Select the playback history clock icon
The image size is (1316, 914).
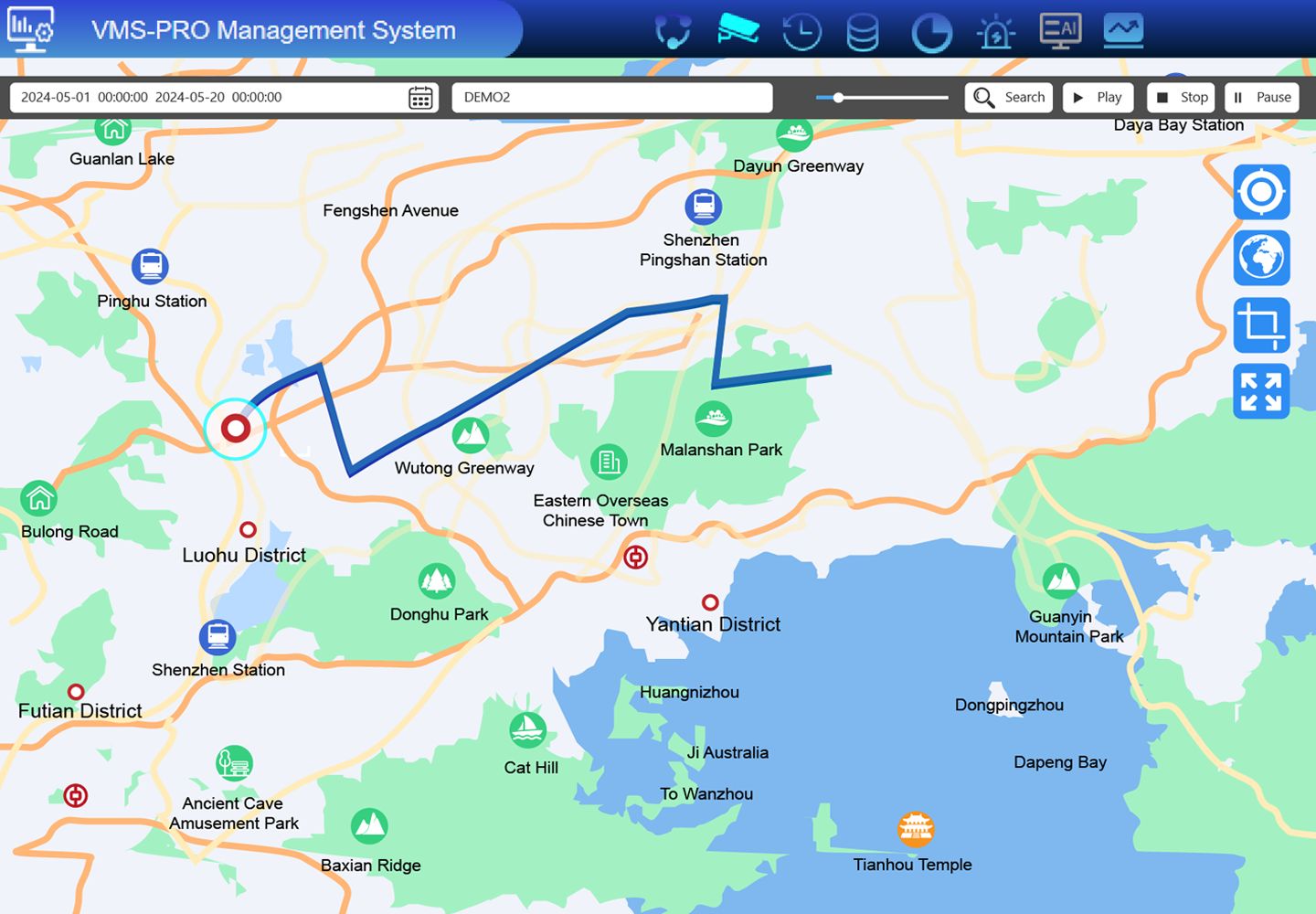tap(801, 29)
